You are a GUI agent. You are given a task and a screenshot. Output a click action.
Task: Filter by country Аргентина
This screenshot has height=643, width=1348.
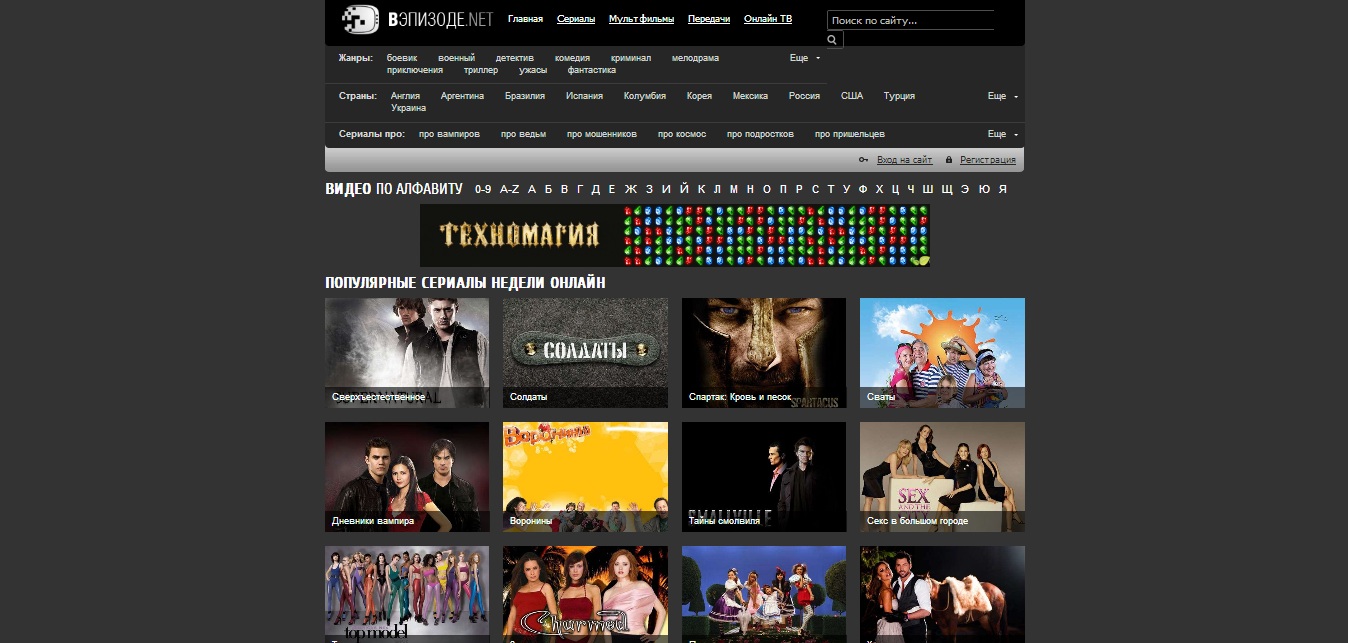[462, 96]
